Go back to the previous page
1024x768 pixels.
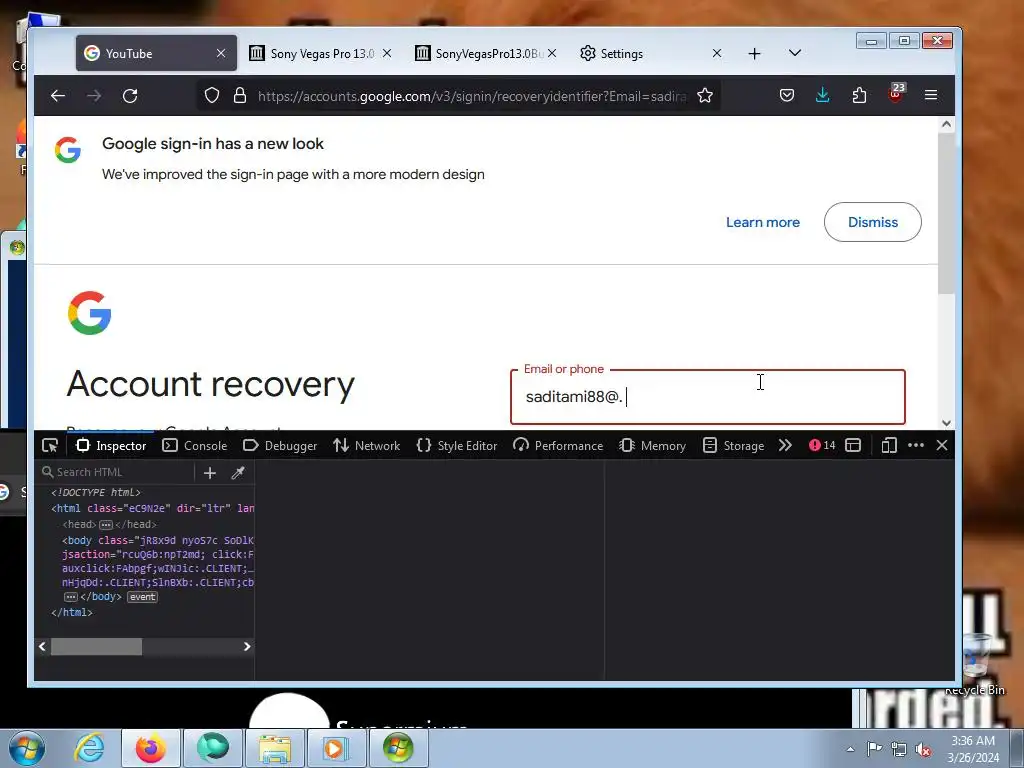pos(58,96)
